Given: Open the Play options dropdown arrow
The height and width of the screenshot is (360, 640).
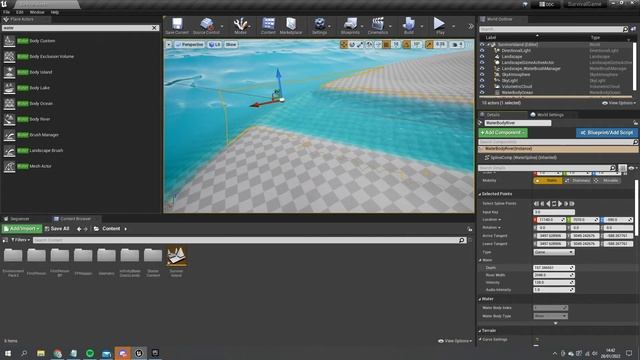Looking at the screenshot, I should [453, 27].
